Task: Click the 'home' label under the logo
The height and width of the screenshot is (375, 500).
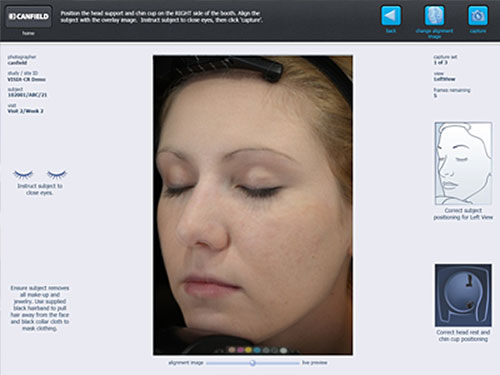Action: [x=28, y=33]
